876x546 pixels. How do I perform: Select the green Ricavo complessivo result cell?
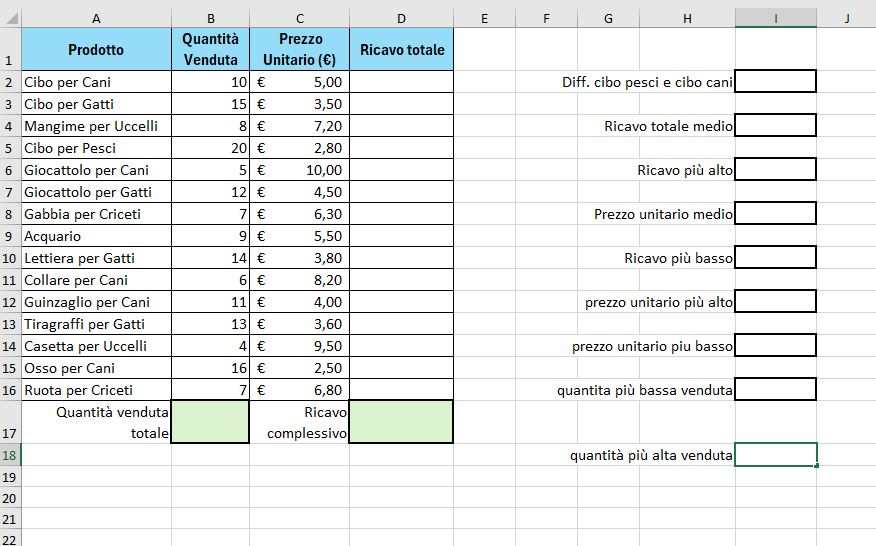pos(401,422)
